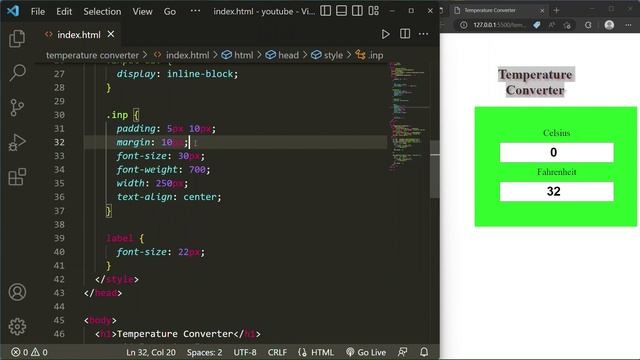Open editor More Actions ellipsis
Viewport: 640px width, 360px height.
pyautogui.click(x=424, y=34)
